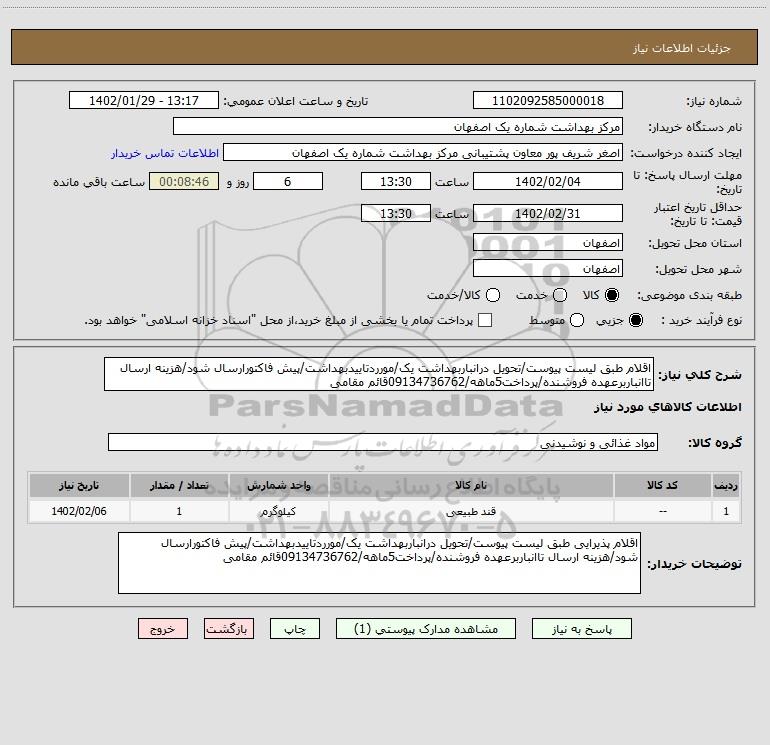Click the deadline time 13:30 field beside 1402/02/04
The width and height of the screenshot is (770, 745).
[x=396, y=181]
